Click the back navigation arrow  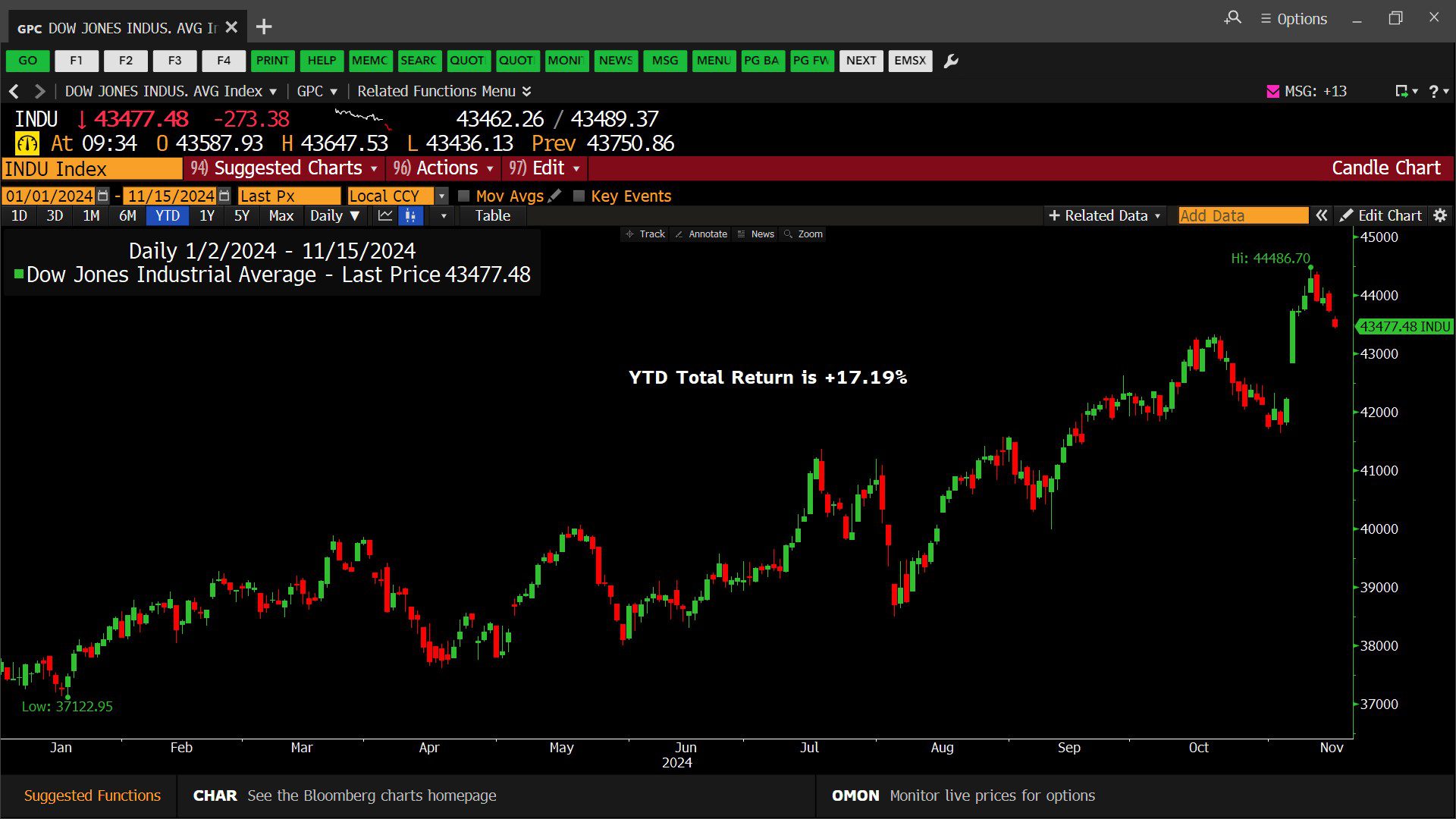14,91
